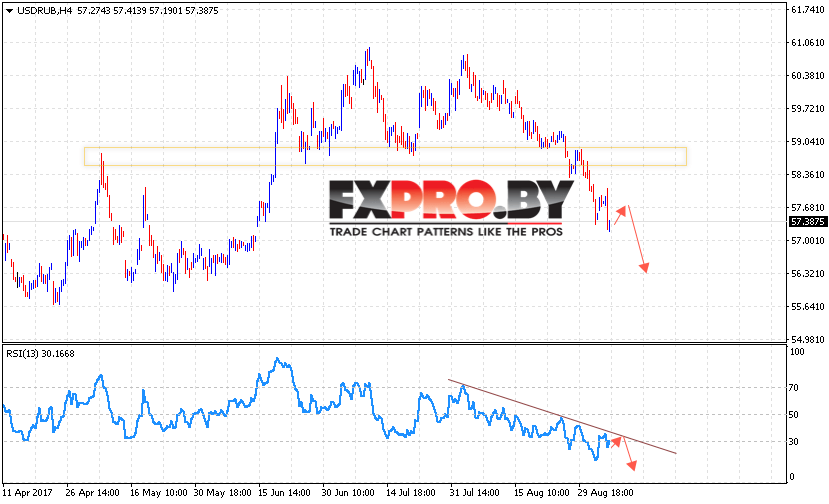
Task: Click the 31 Jul 14:00 time label
Action: (x=474, y=492)
